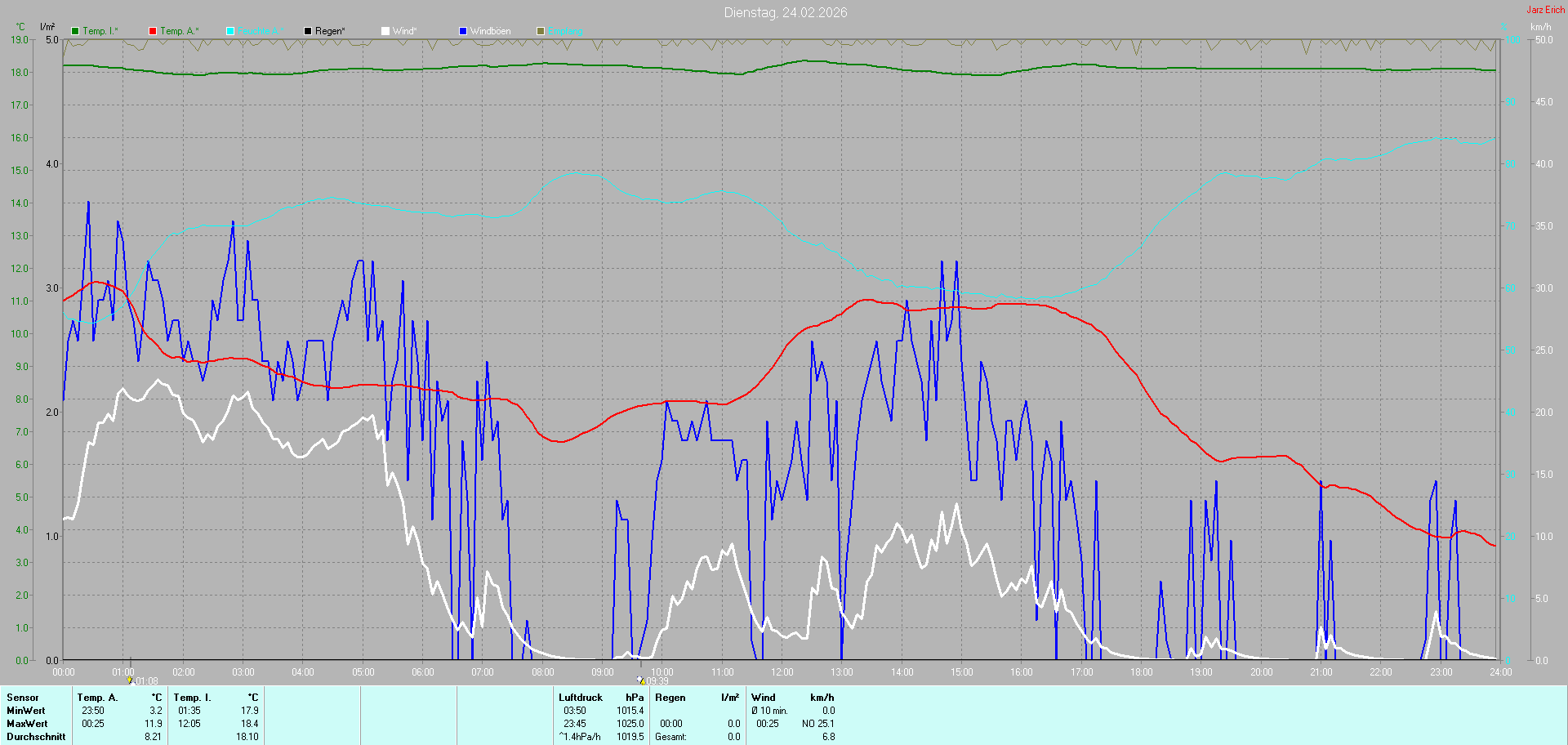This screenshot has width=1568, height=745.
Task: Click the 23:50 Temp. A. minimum time
Action: (93, 711)
